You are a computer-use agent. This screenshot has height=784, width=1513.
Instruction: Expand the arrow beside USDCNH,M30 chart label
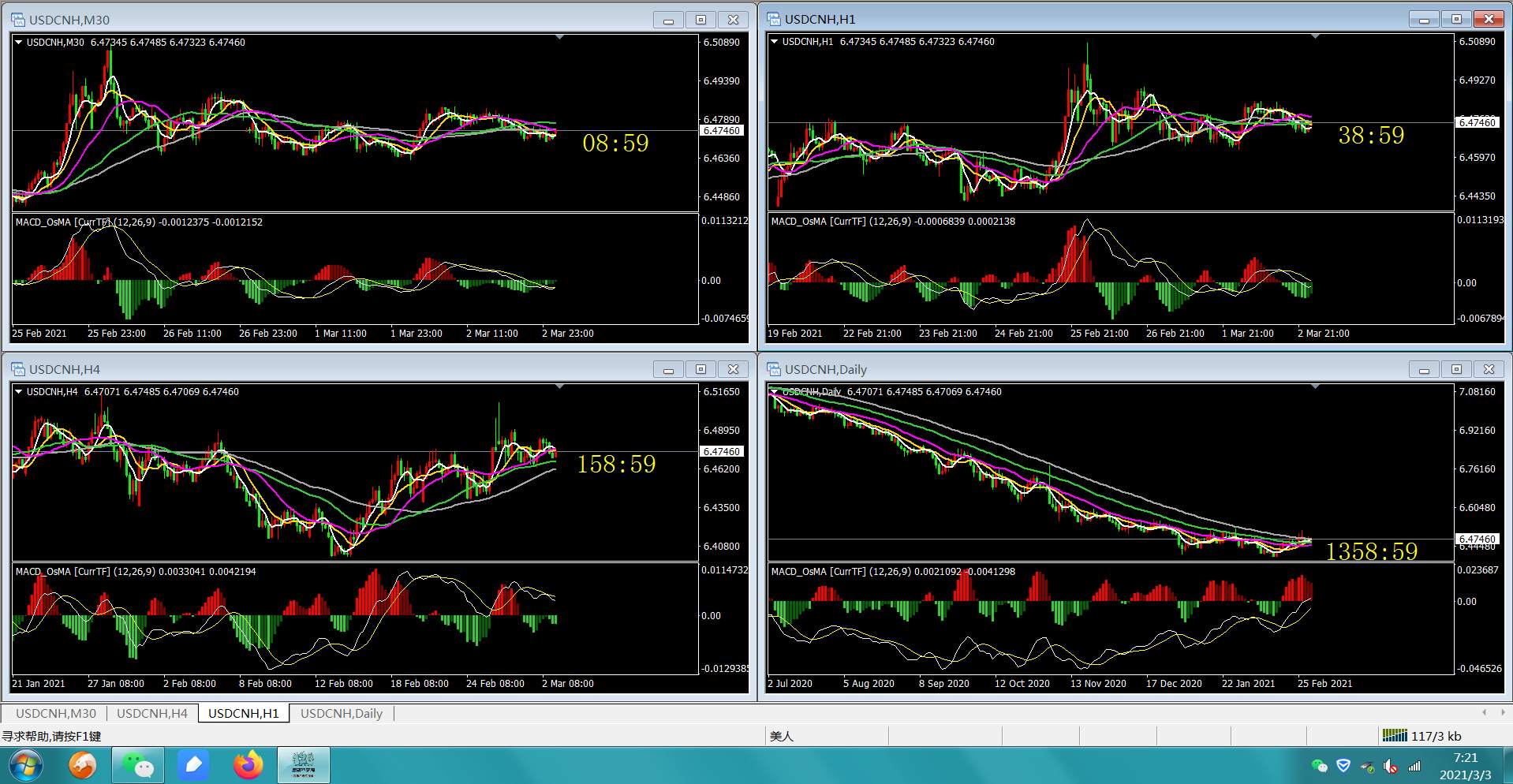(18, 43)
